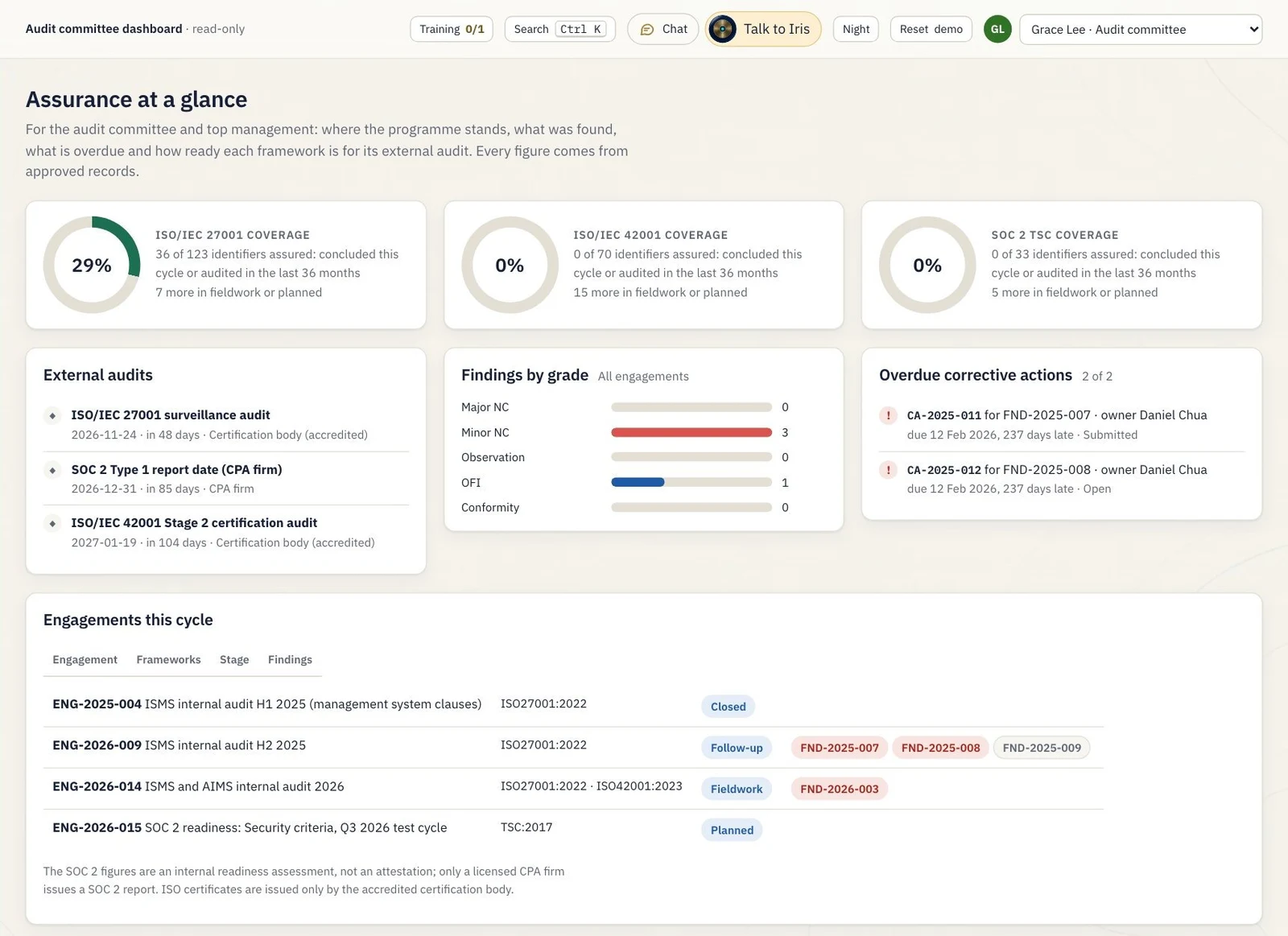Open finding FND-2026-003 chip

840,789
